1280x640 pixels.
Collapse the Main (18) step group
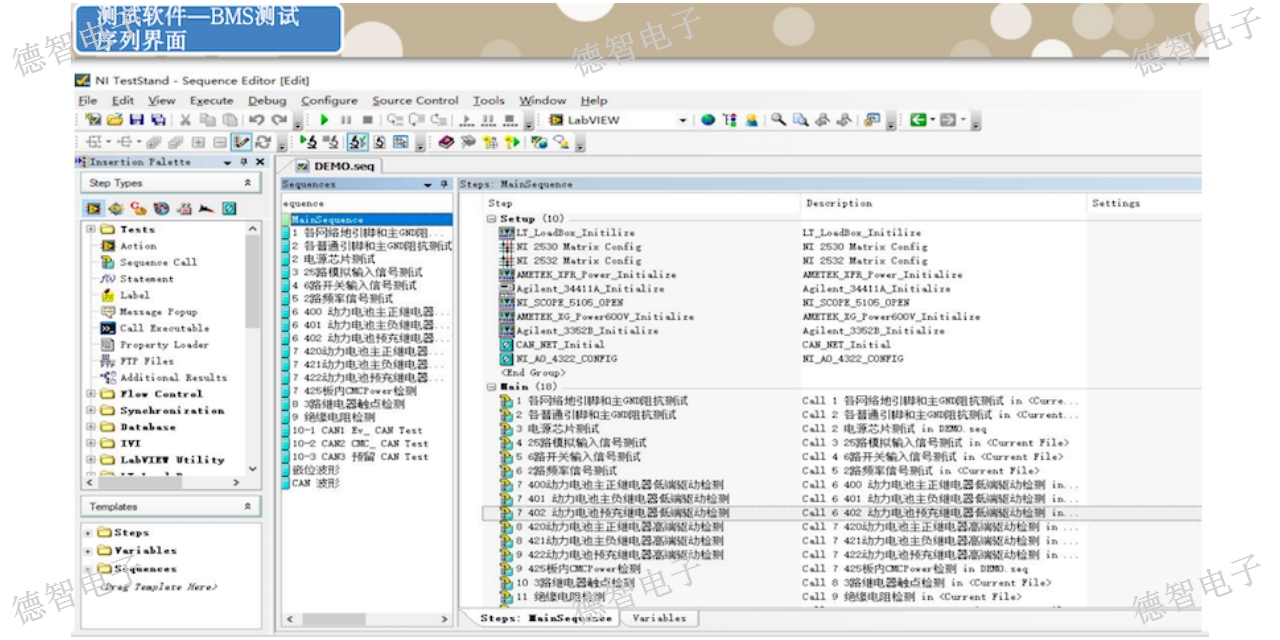491,387
